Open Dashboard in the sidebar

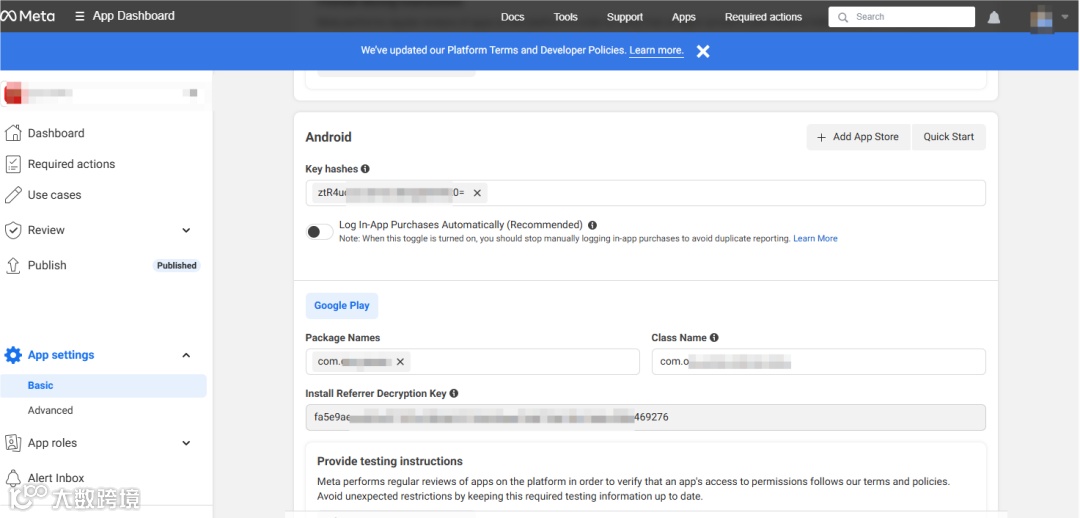(56, 133)
